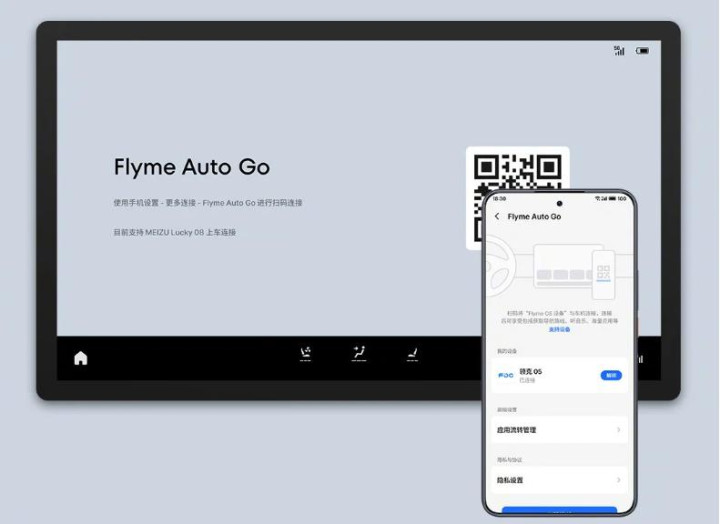The height and width of the screenshot is (524, 720).
Task: Select the 领克 05 device entry
Action: 559,375
